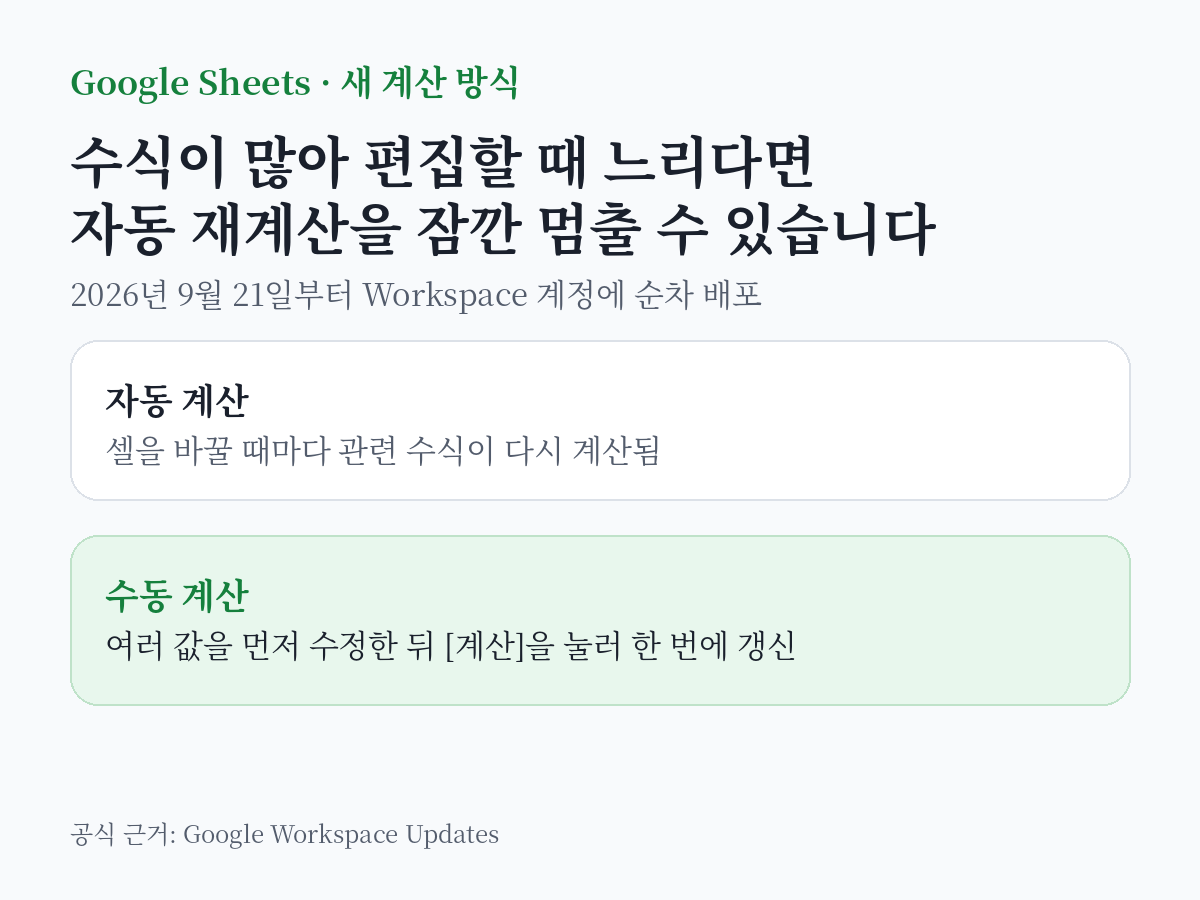
Task: Select the '자동 계산' card title
Action: pyautogui.click(x=177, y=402)
